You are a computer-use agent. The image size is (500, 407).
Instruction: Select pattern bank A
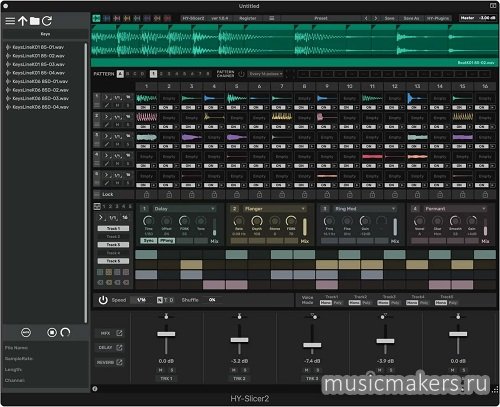point(120,74)
